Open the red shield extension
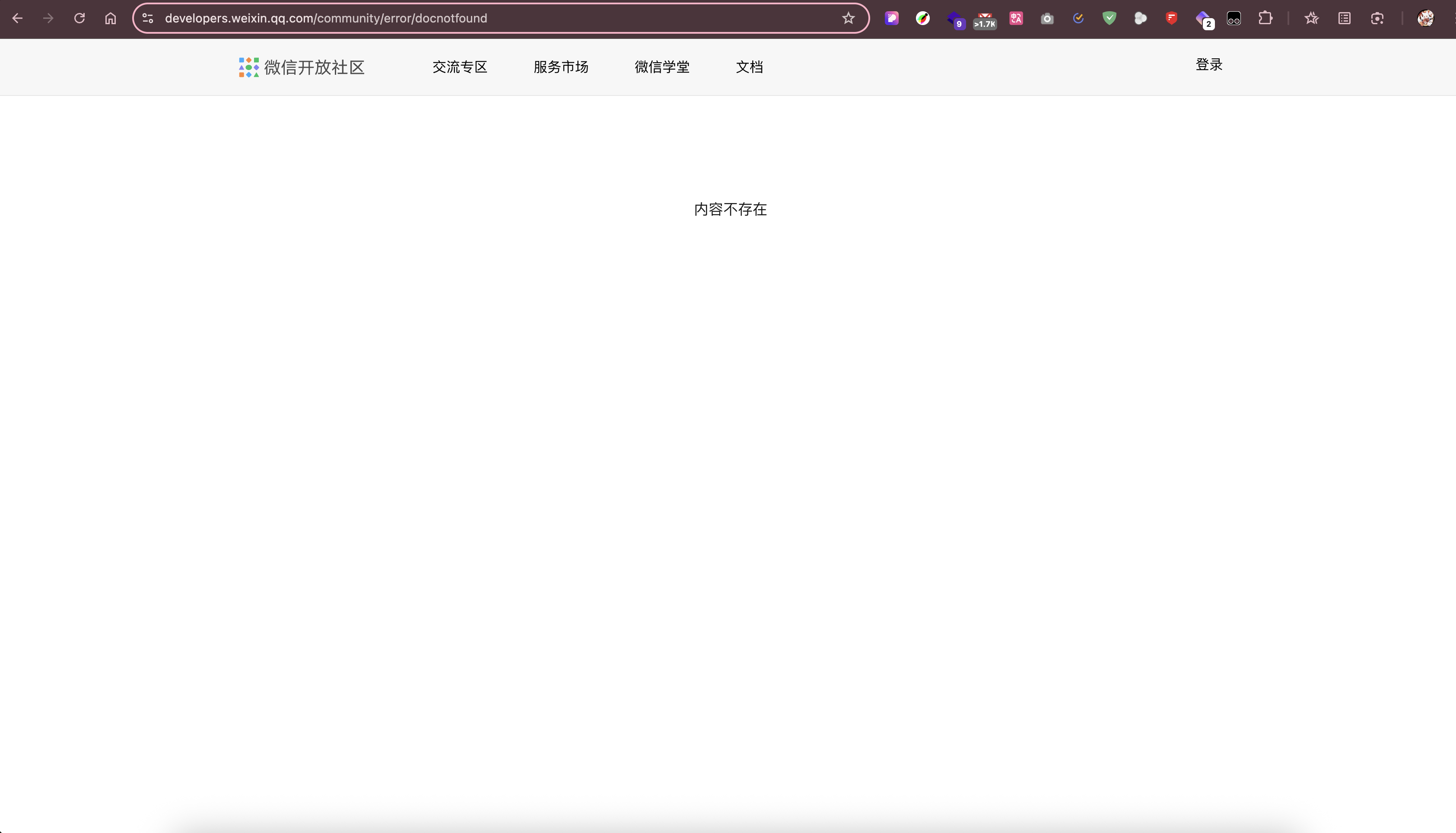Screen dimensions: 1456x833 click(1171, 18)
